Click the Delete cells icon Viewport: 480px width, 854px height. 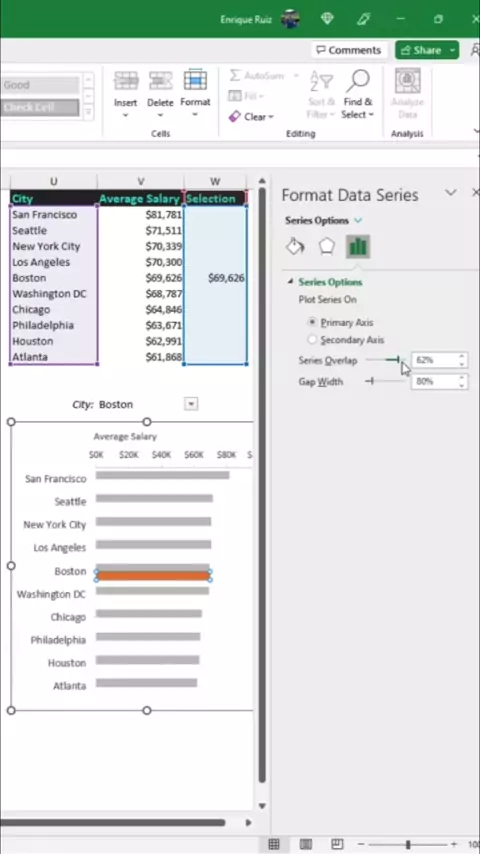(160, 81)
